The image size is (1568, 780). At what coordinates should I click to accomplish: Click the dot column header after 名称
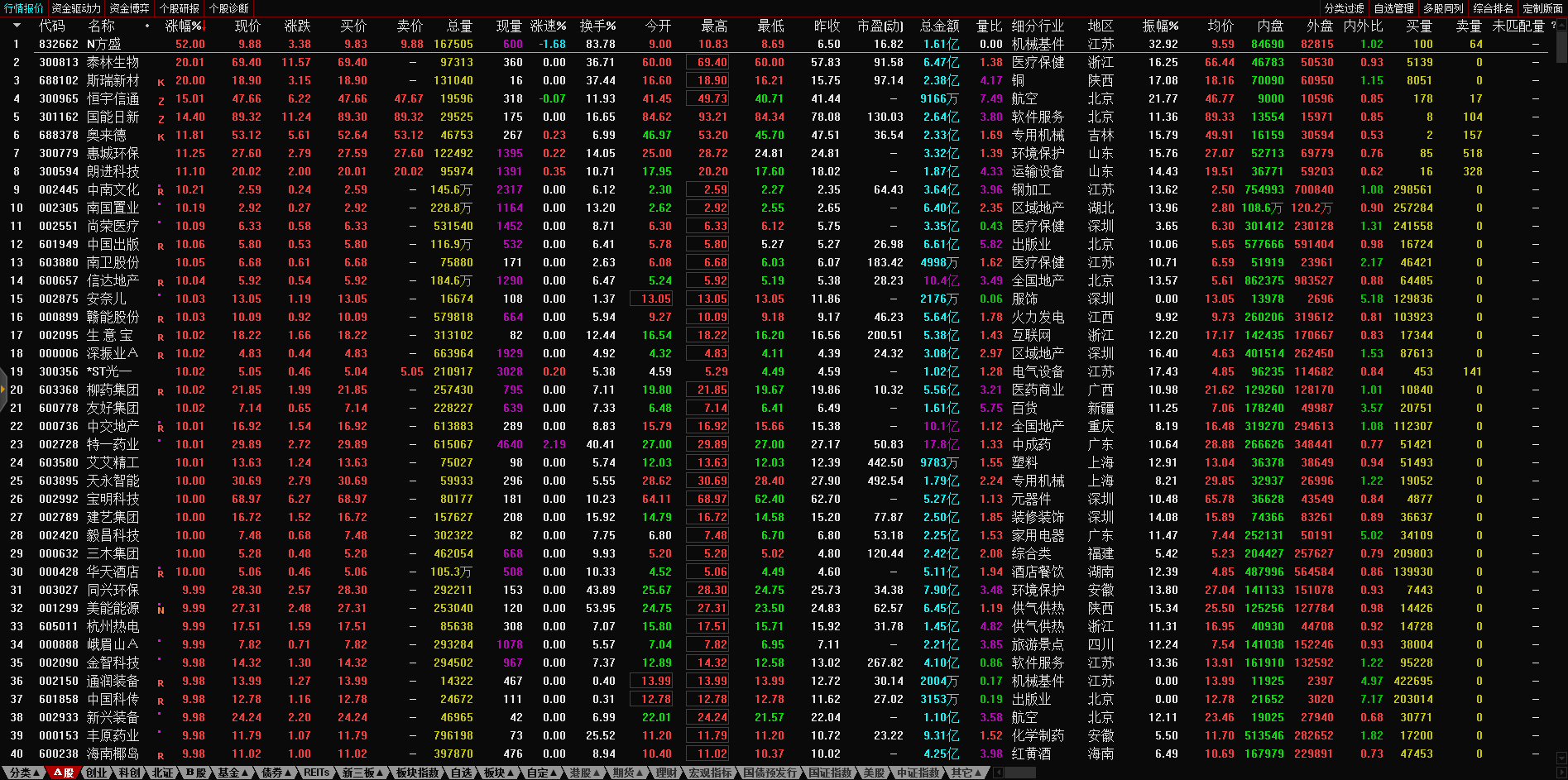tap(148, 26)
